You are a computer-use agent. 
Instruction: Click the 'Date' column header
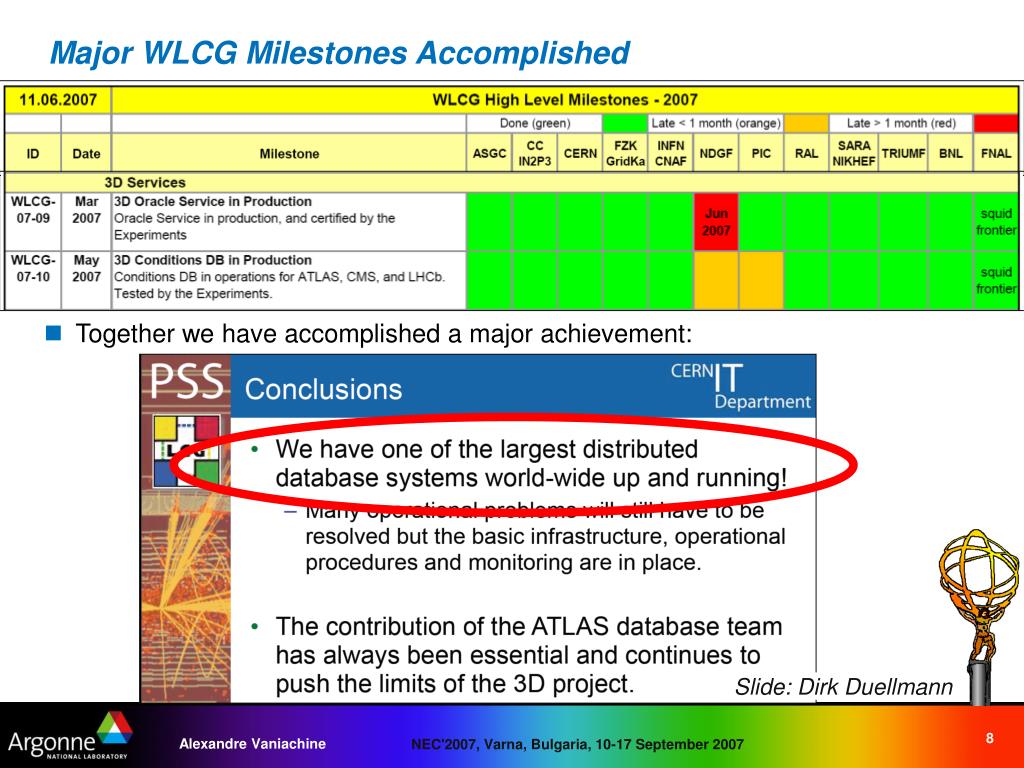point(86,153)
